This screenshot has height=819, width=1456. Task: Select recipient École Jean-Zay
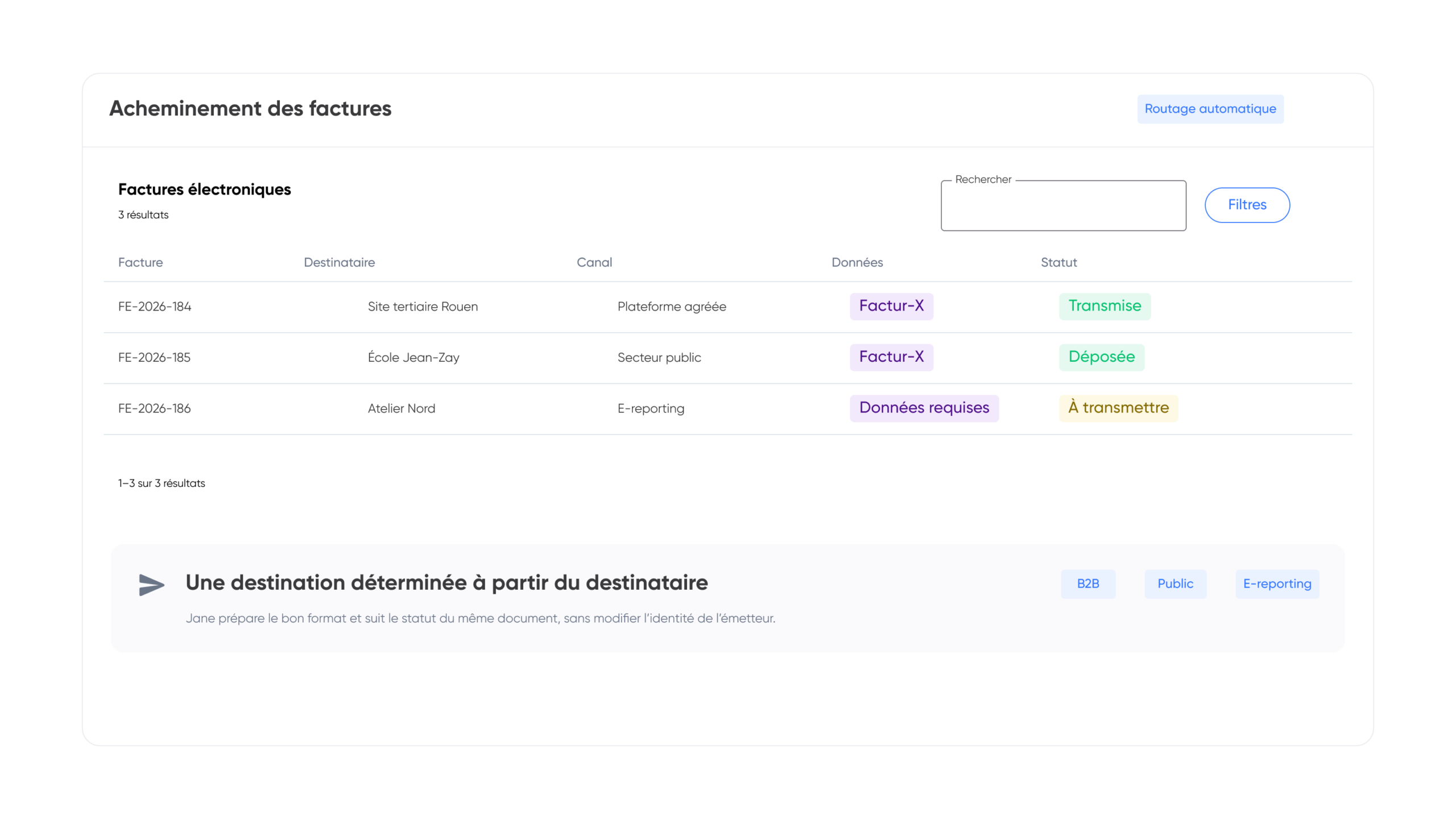coord(413,357)
